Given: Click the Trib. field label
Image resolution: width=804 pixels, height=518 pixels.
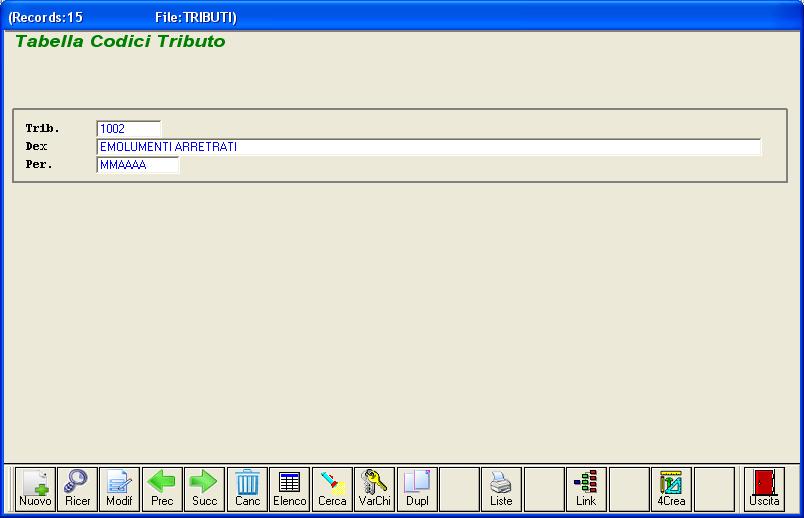Looking at the screenshot, I should [x=43, y=128].
